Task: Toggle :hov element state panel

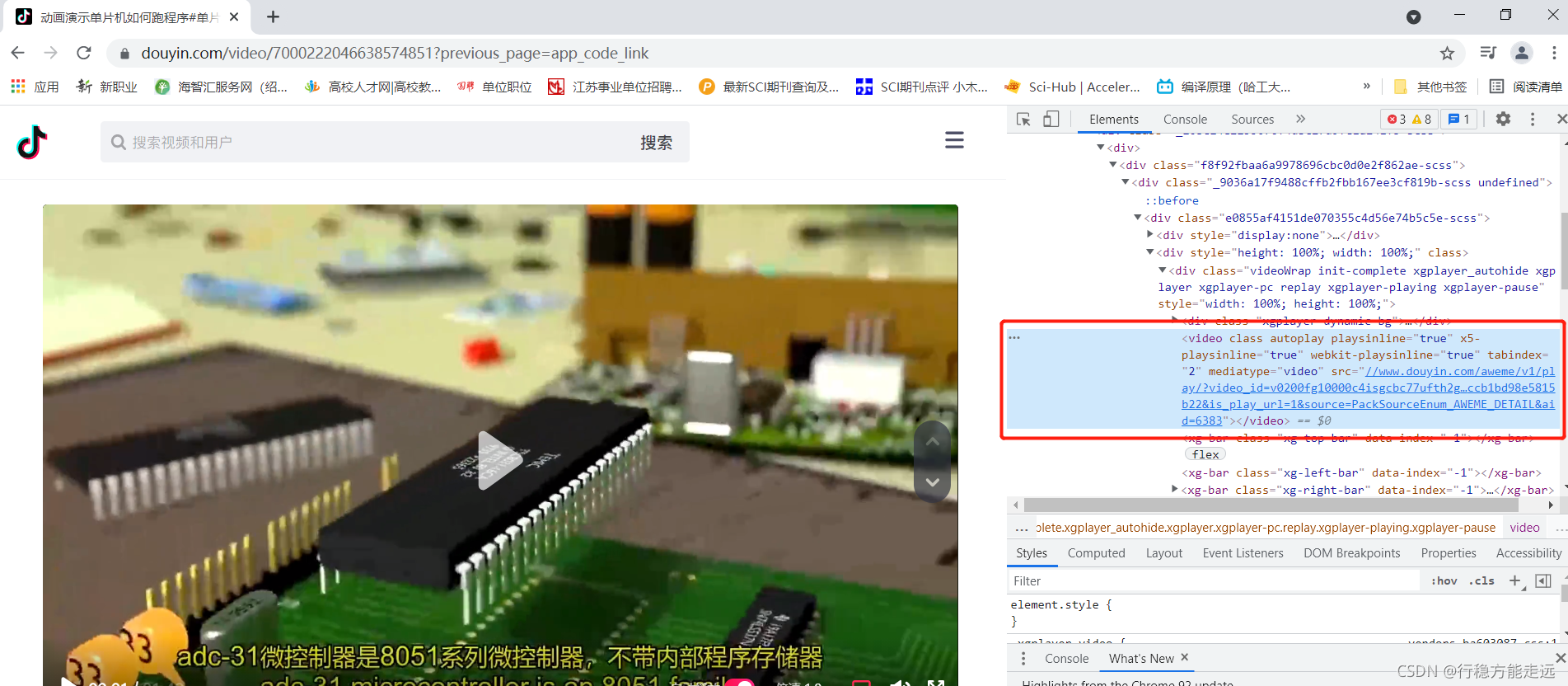Action: tap(1444, 581)
